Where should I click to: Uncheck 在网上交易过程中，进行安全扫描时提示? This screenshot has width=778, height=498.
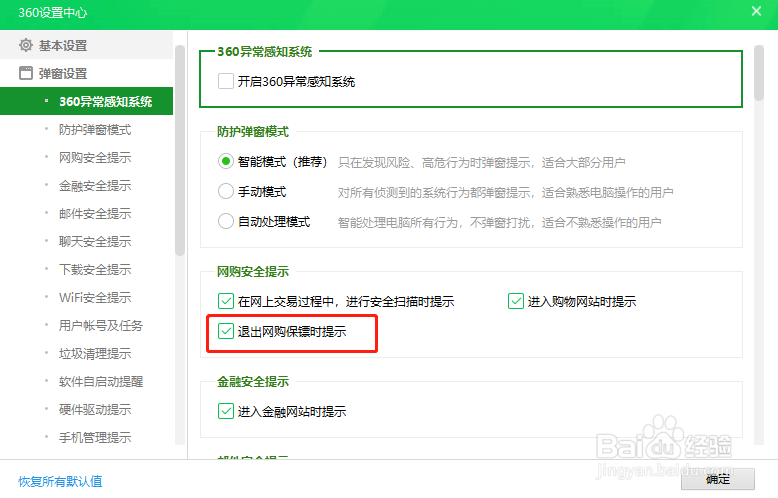click(x=226, y=301)
